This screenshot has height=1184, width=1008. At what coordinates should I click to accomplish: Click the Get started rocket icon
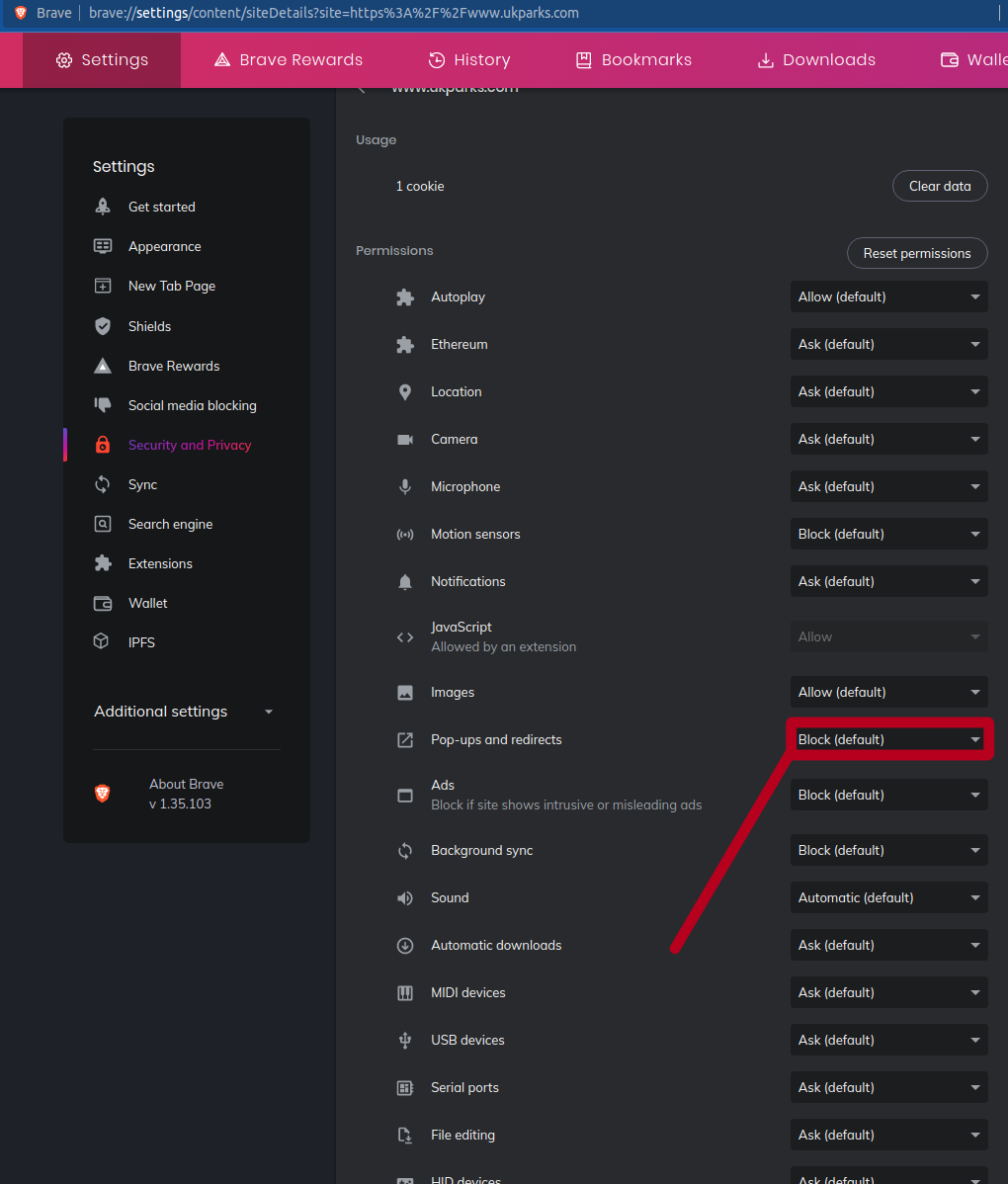click(103, 207)
